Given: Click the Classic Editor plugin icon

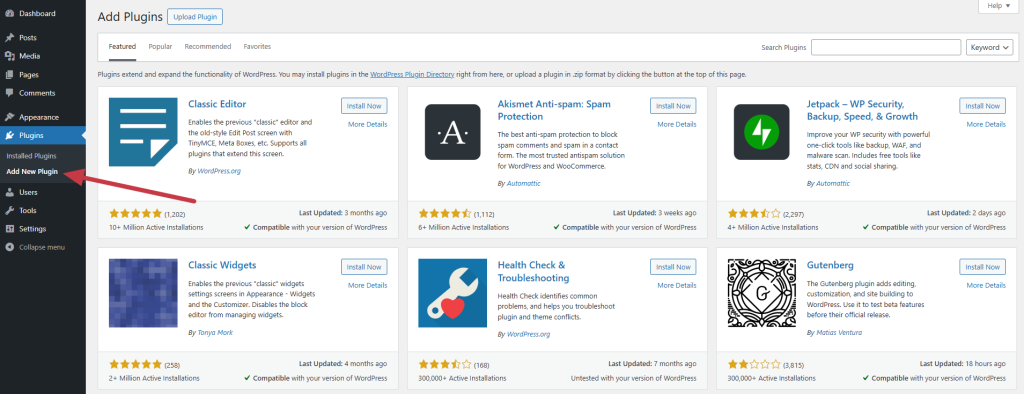Looking at the screenshot, I should (x=143, y=132).
